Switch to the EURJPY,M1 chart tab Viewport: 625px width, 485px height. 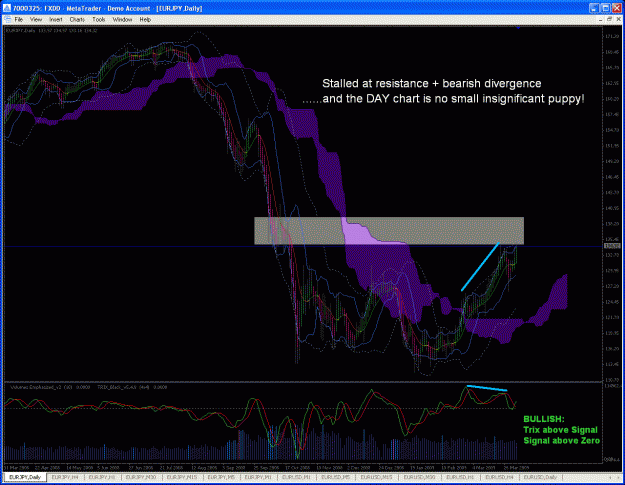tap(258, 477)
